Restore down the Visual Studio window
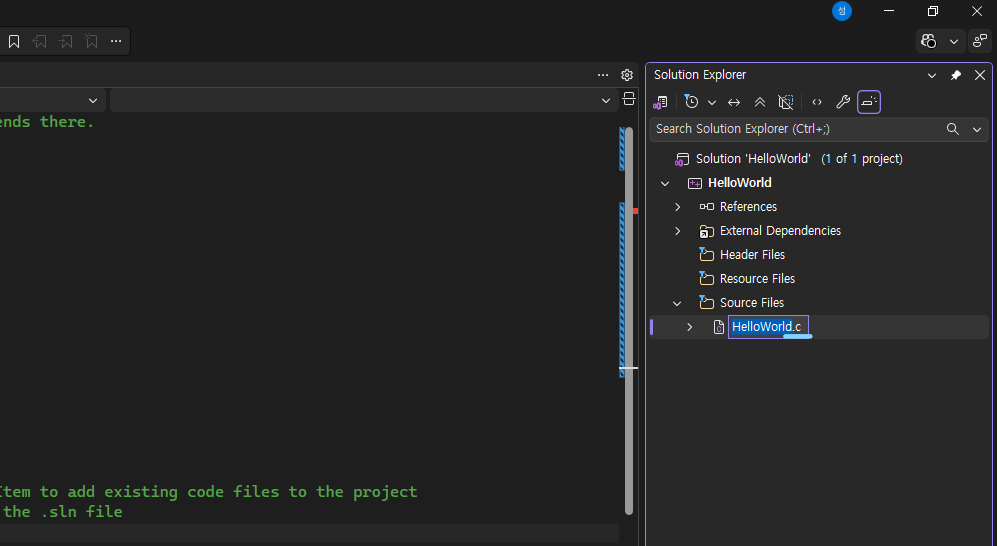The height and width of the screenshot is (546, 997). [x=933, y=11]
